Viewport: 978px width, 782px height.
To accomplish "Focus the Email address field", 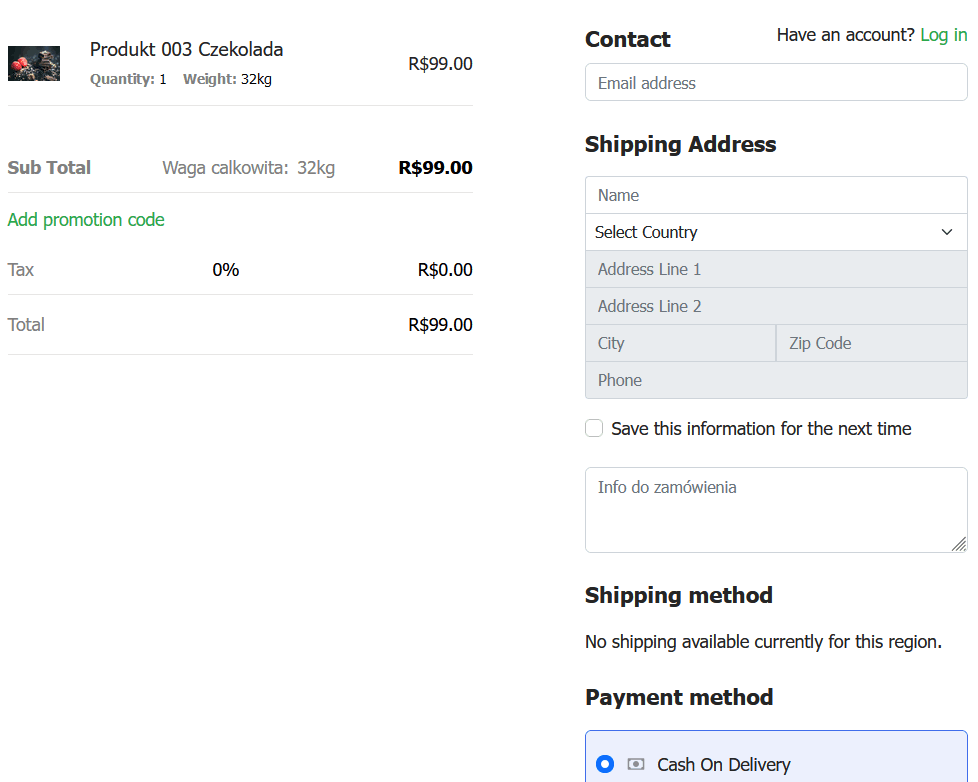I will click(776, 83).
